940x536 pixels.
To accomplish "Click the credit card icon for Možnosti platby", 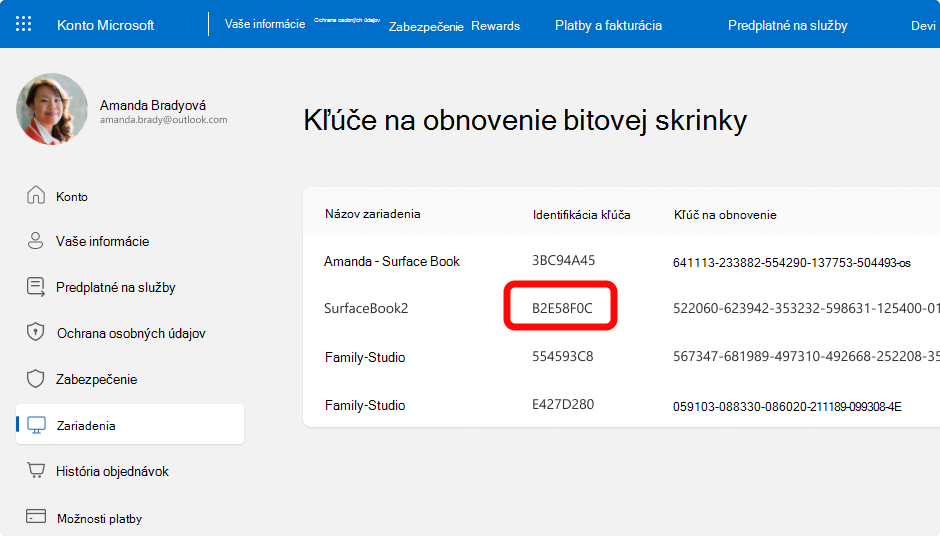I will (x=36, y=516).
